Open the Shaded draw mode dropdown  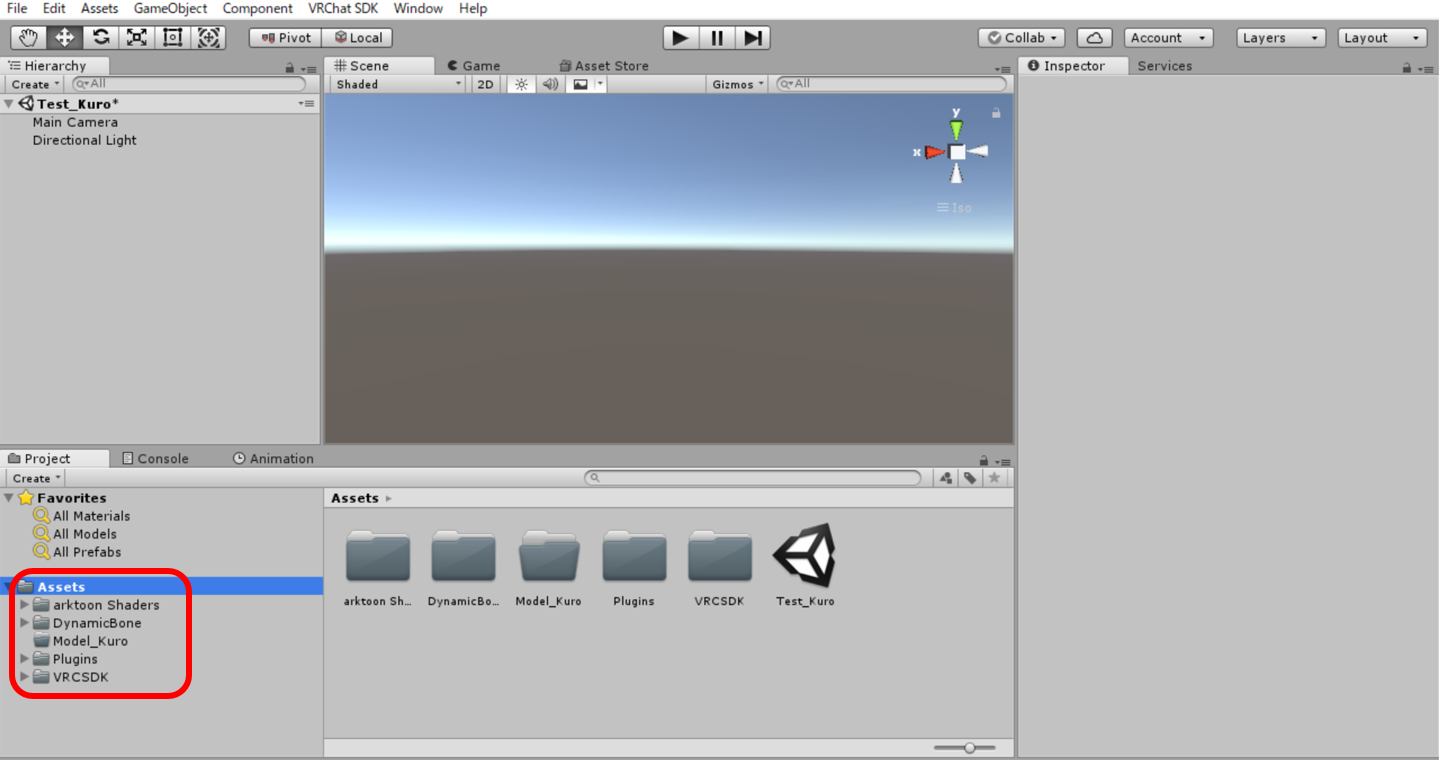398,85
